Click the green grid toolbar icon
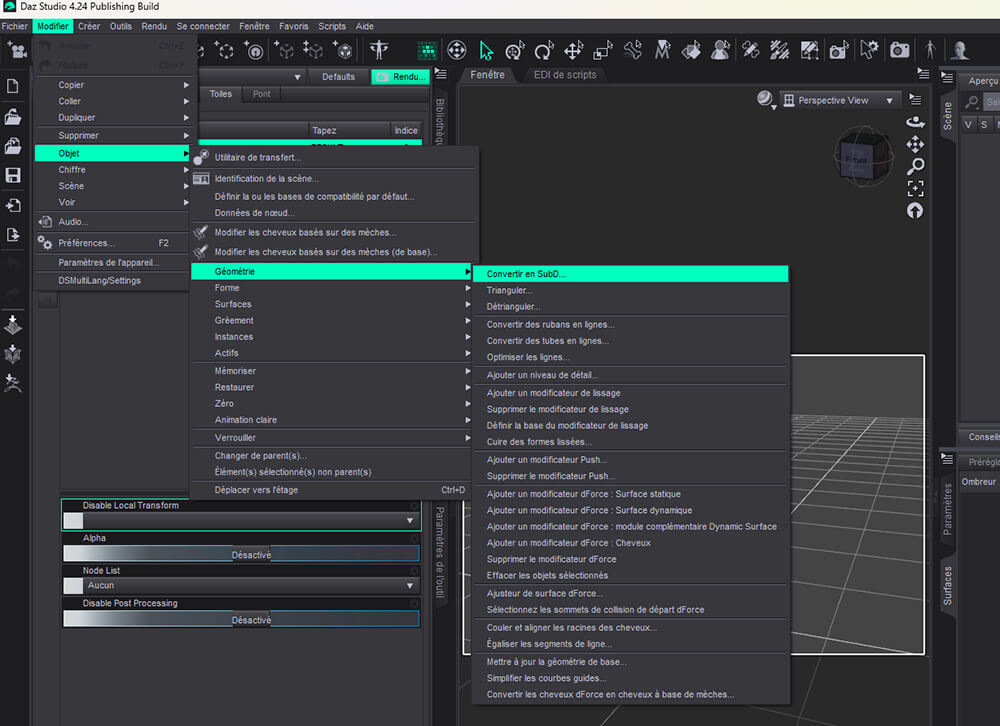This screenshot has height=726, width=1000. pyautogui.click(x=427, y=50)
